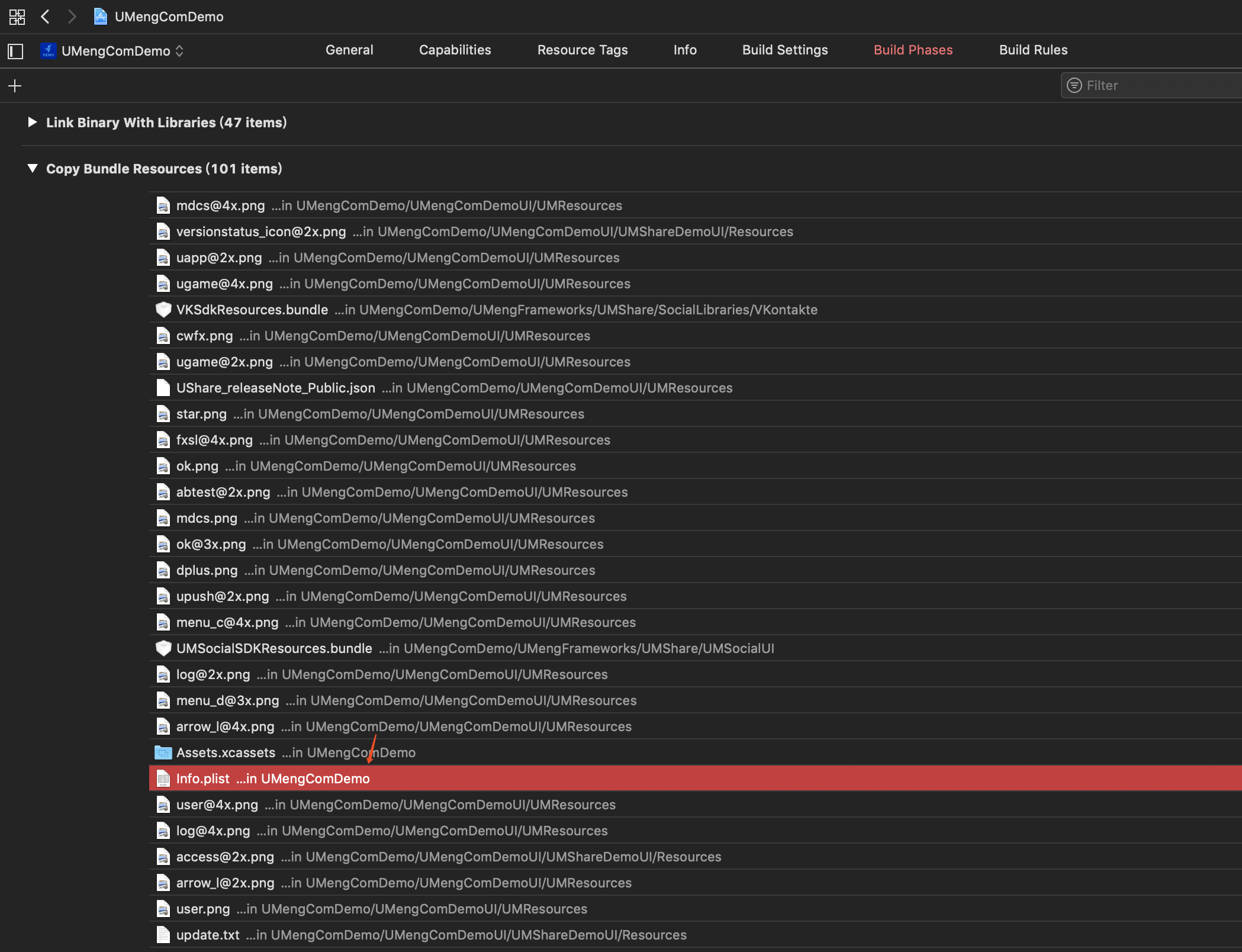This screenshot has height=952, width=1242.
Task: Select the Assets.xcassets row
Action: [696, 752]
